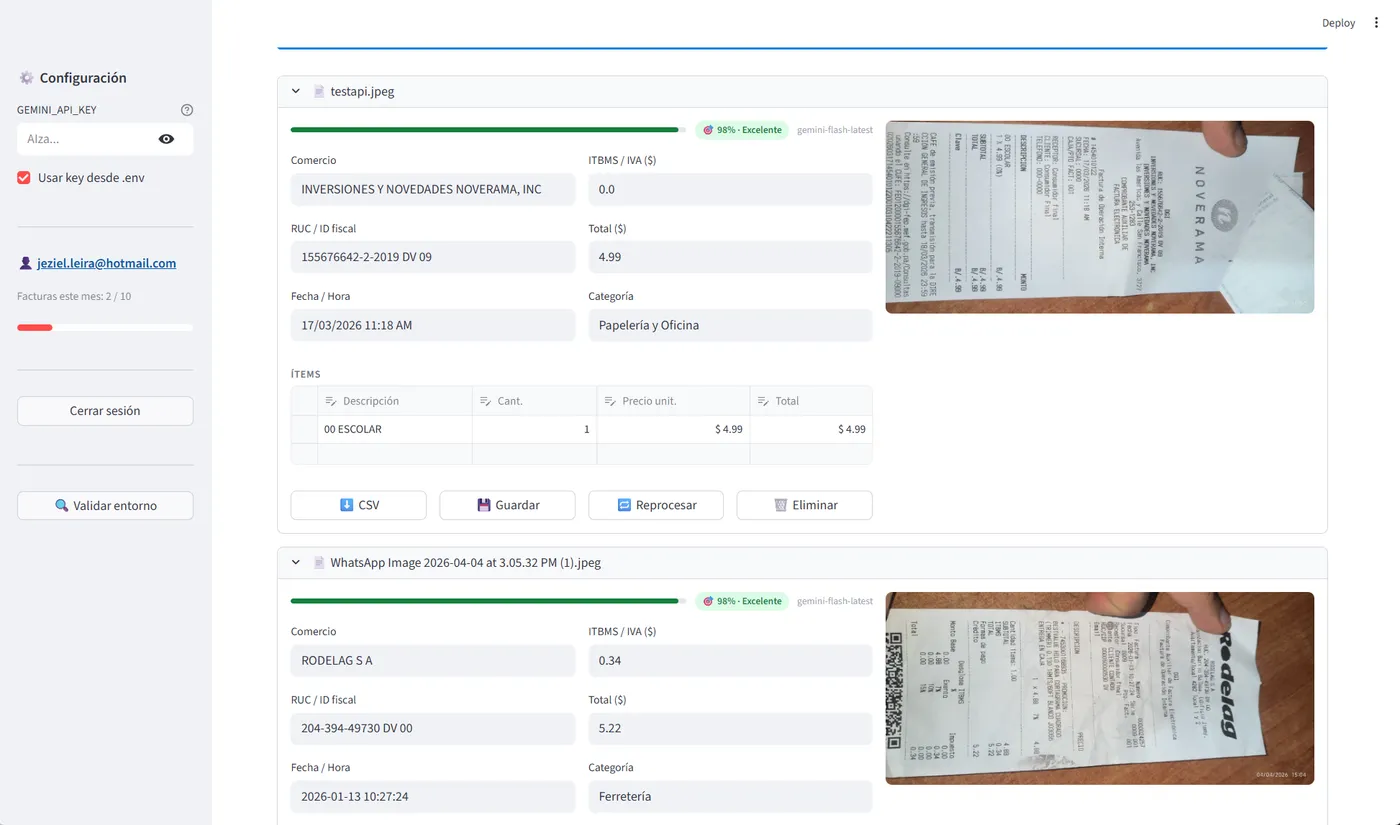Click the monthly invoice usage progress bar
The width and height of the screenshot is (1400, 825).
105,328
